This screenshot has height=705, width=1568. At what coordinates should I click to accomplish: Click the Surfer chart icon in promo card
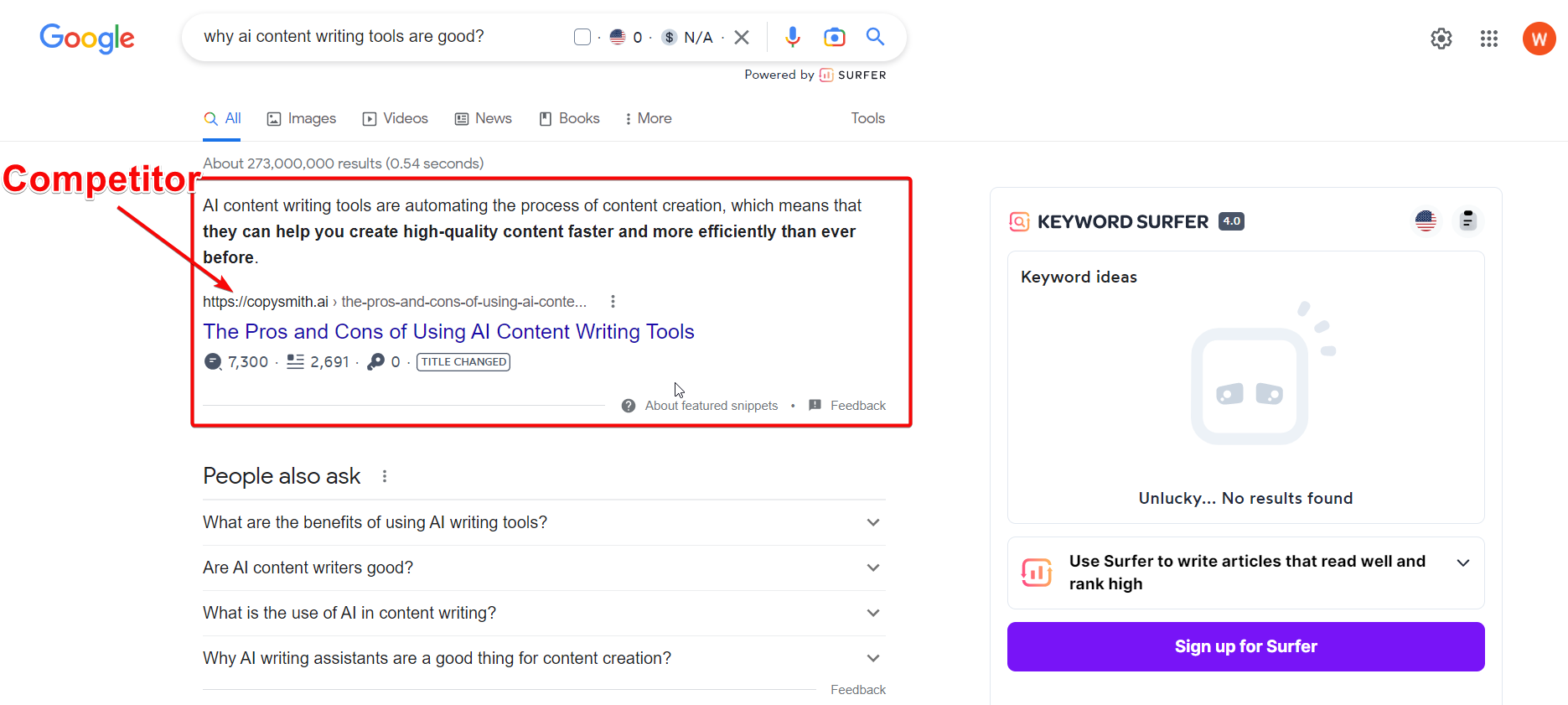(x=1037, y=573)
